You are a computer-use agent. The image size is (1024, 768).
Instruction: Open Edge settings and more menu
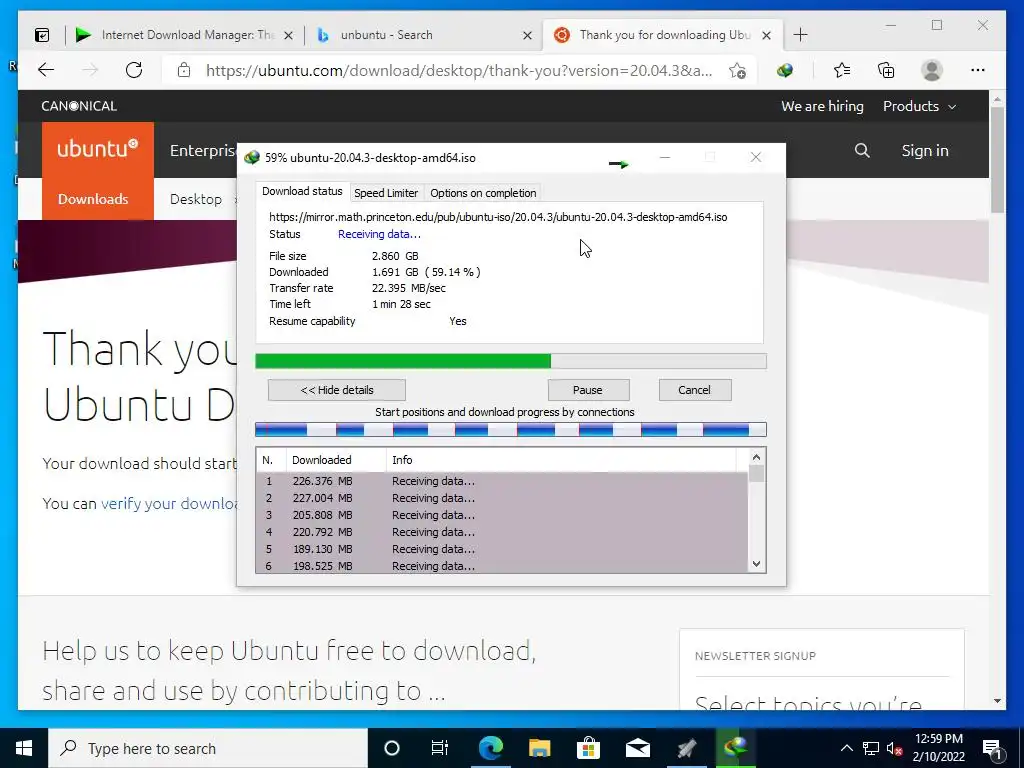pos(978,71)
